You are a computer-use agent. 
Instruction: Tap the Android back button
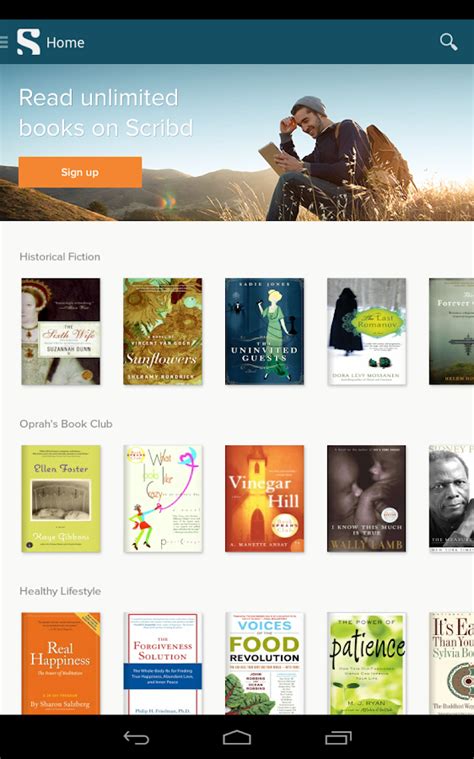[x=137, y=737]
